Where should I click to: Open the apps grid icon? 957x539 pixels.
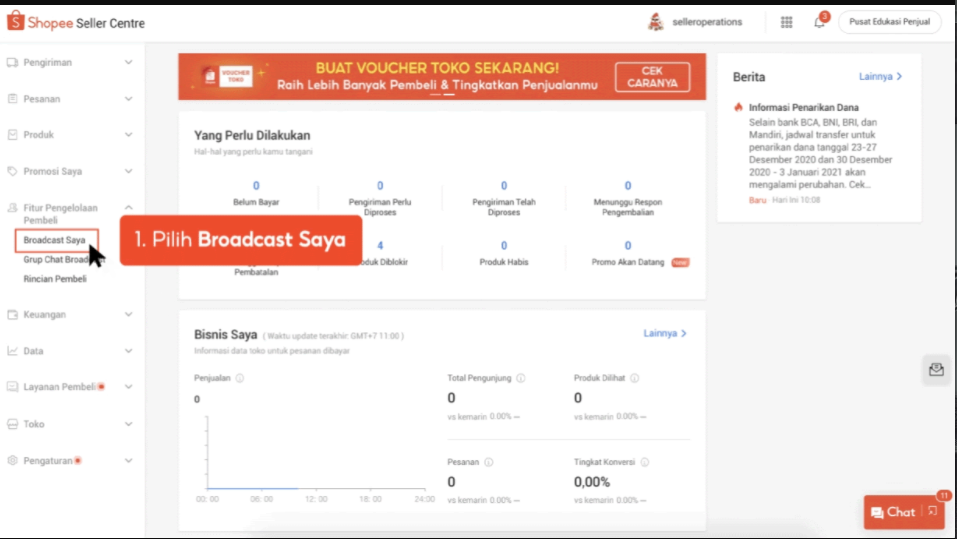click(x=786, y=23)
